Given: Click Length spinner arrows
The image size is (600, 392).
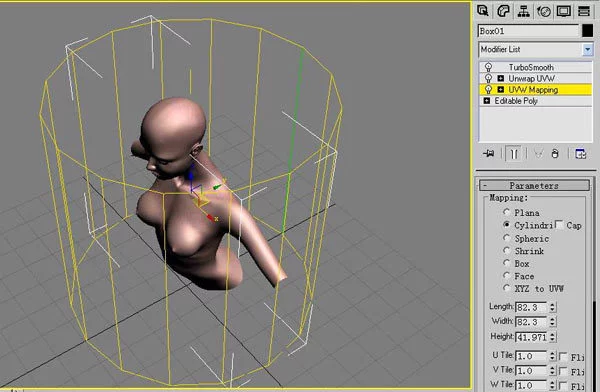Looking at the screenshot, I should tap(553, 307).
